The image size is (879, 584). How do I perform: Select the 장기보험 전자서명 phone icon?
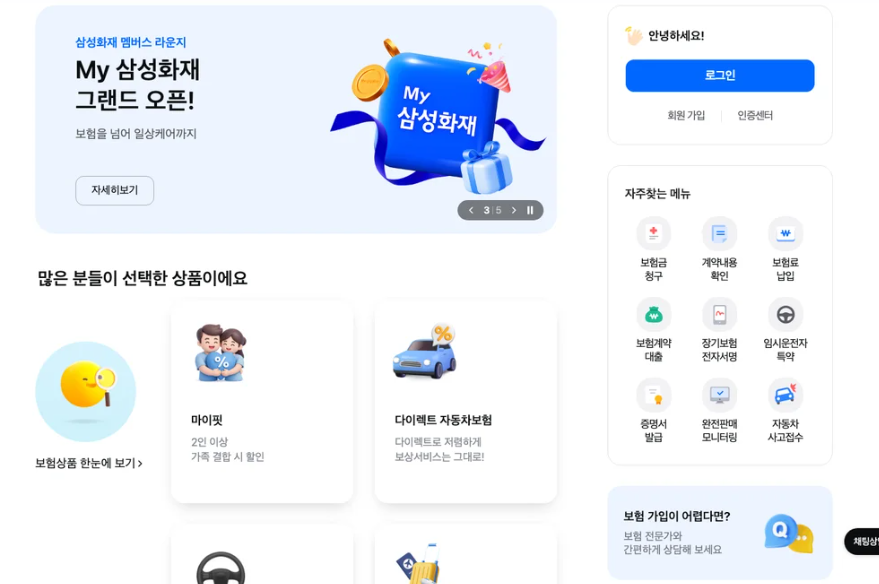click(719, 314)
